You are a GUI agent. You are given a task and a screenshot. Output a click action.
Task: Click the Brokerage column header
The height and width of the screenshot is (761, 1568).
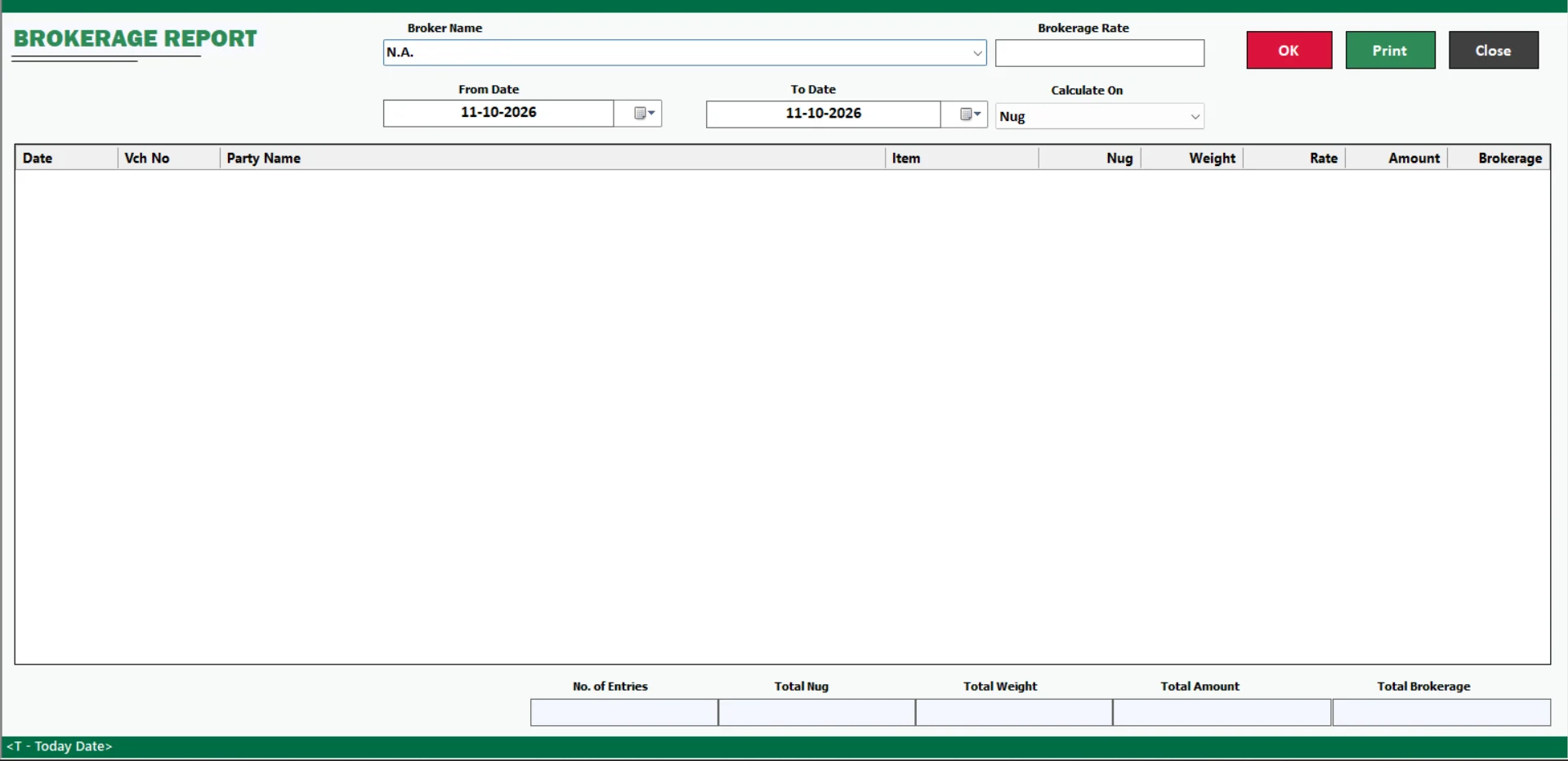pyautogui.click(x=1499, y=158)
